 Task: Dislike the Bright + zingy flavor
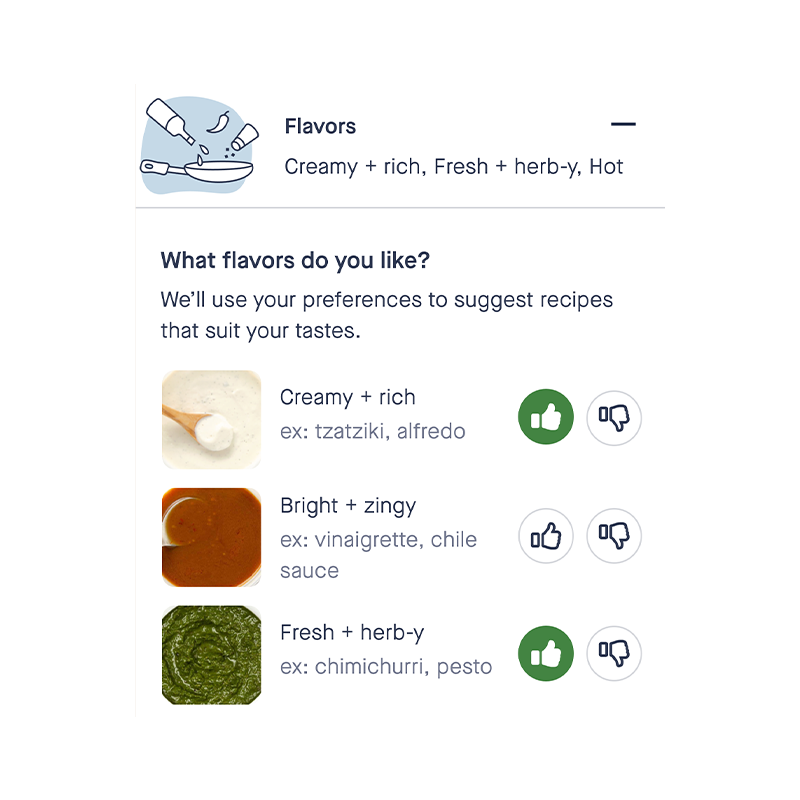tap(614, 537)
